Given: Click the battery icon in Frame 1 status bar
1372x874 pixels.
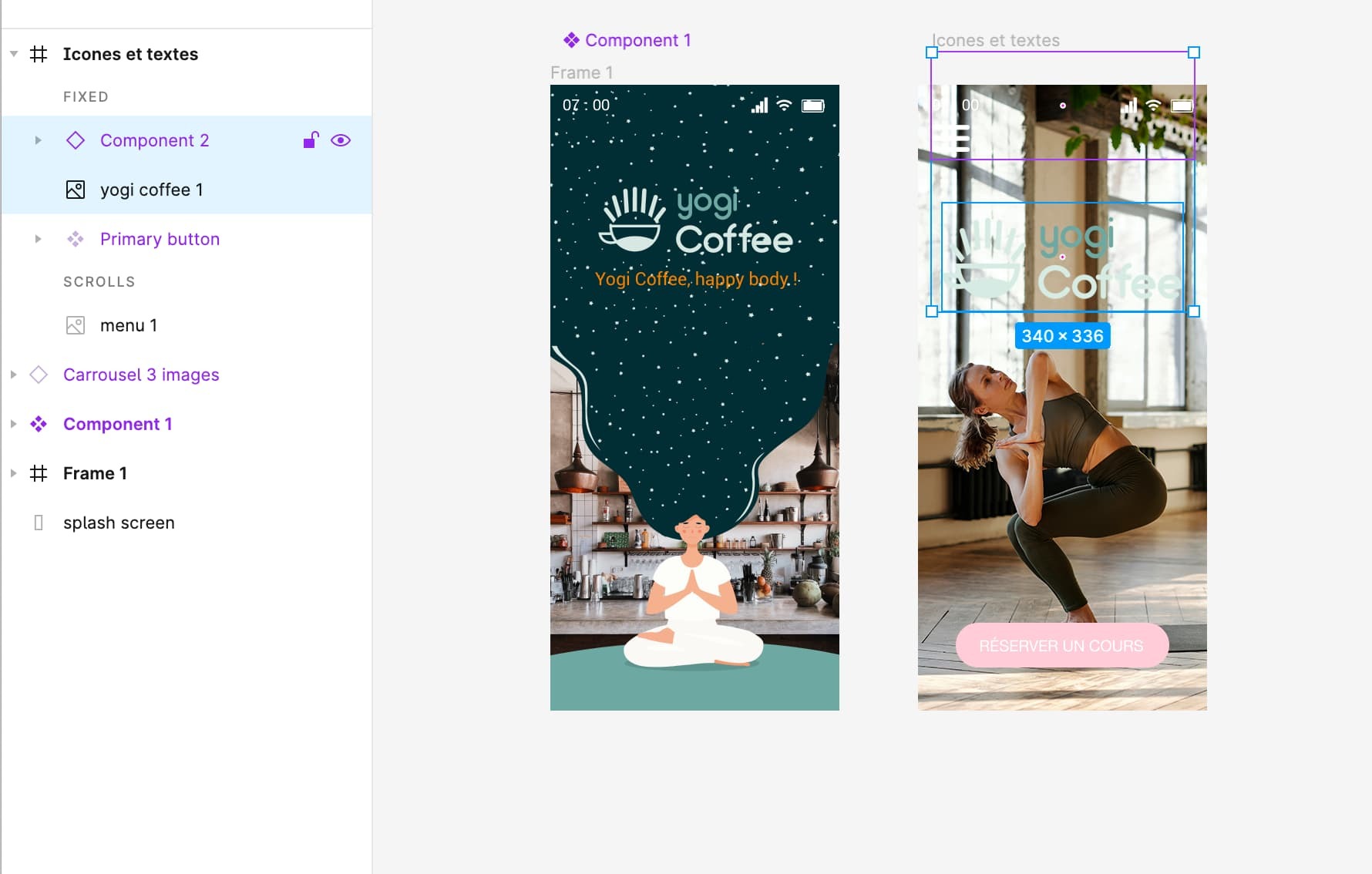Looking at the screenshot, I should (813, 106).
